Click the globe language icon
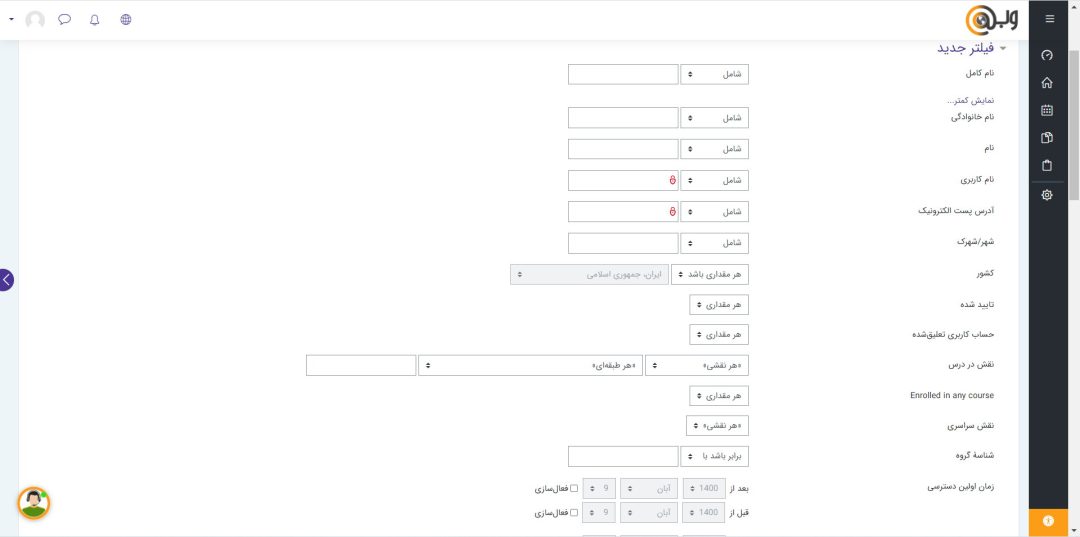This screenshot has width=1080, height=537. tap(126, 19)
